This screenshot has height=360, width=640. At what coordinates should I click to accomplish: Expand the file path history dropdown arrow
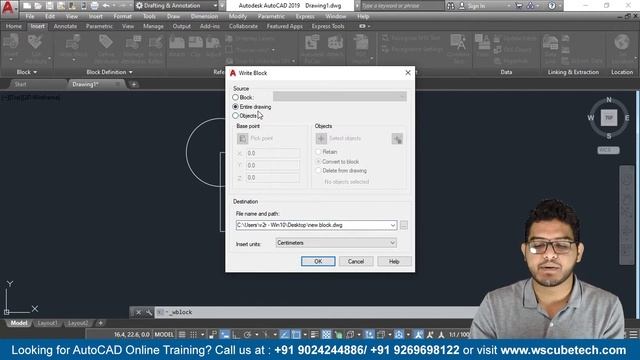coord(393,225)
